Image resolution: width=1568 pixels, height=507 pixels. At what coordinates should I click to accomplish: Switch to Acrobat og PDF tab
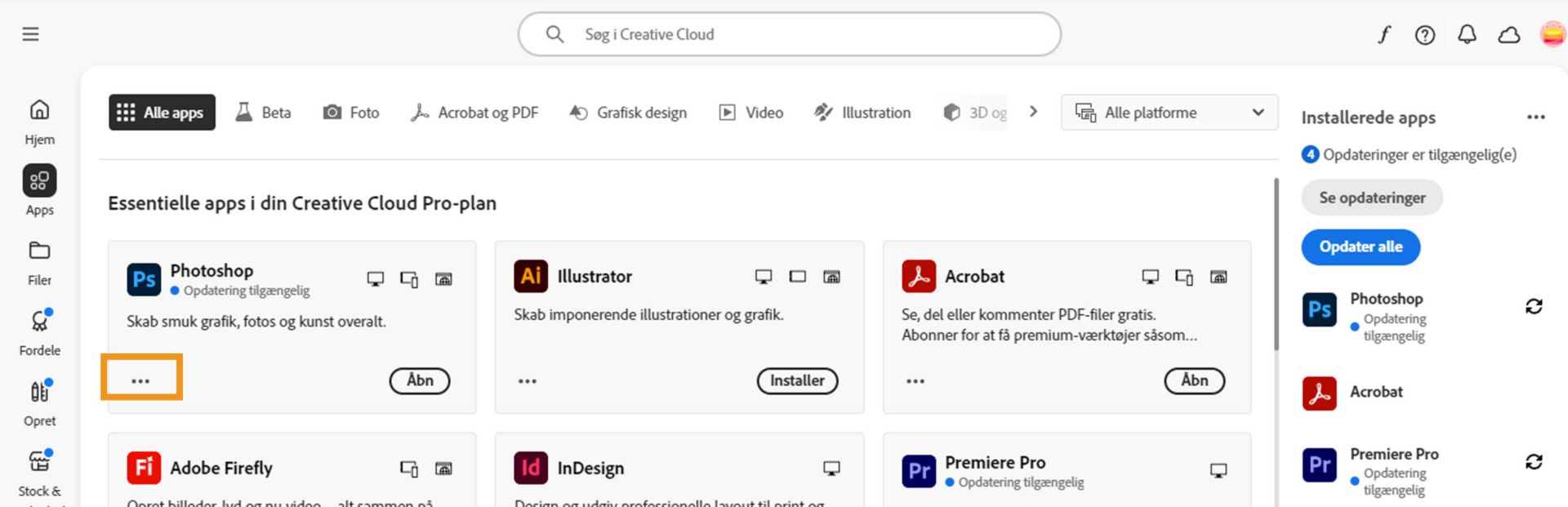[x=474, y=113]
